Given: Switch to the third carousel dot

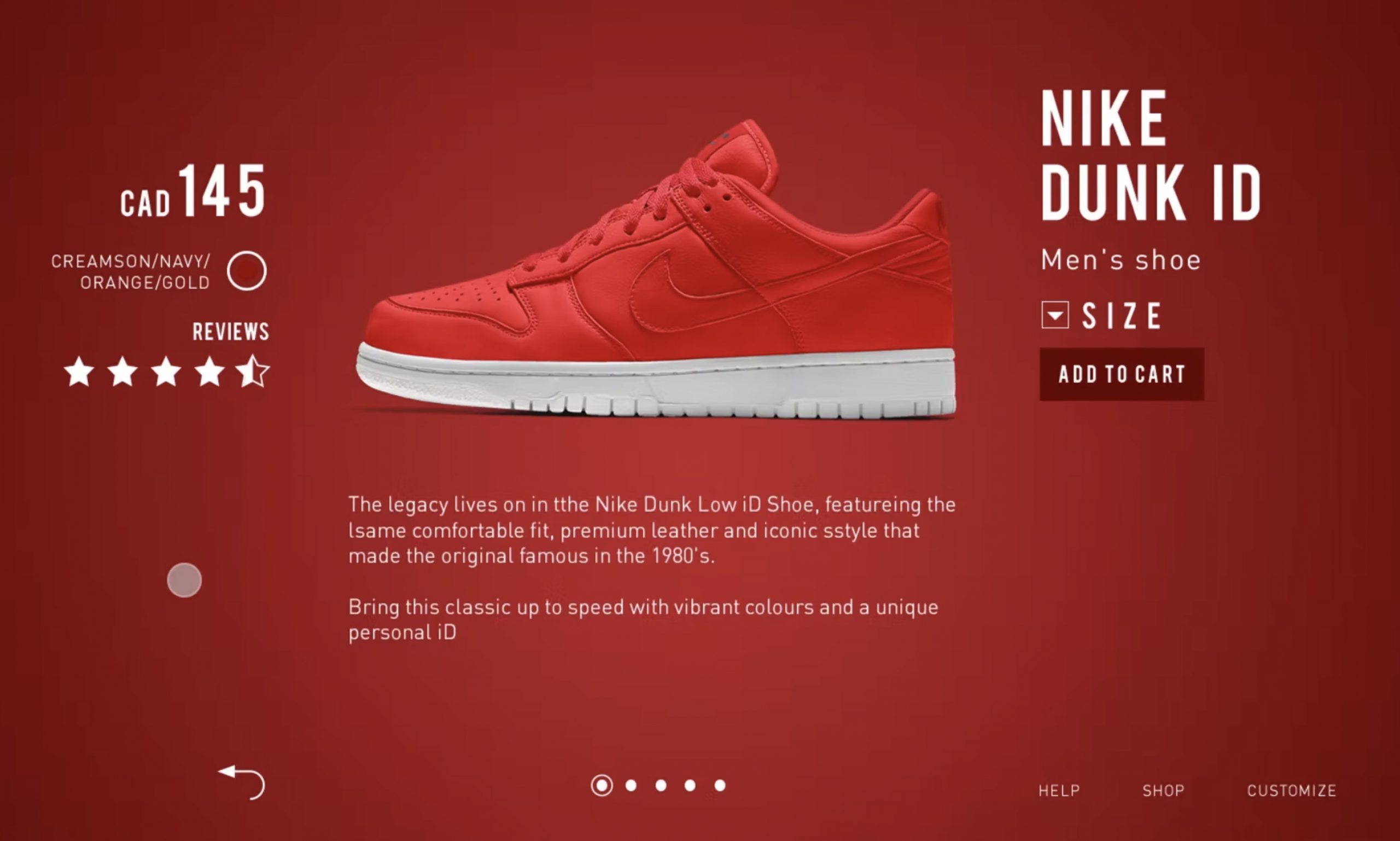Looking at the screenshot, I should (x=661, y=786).
